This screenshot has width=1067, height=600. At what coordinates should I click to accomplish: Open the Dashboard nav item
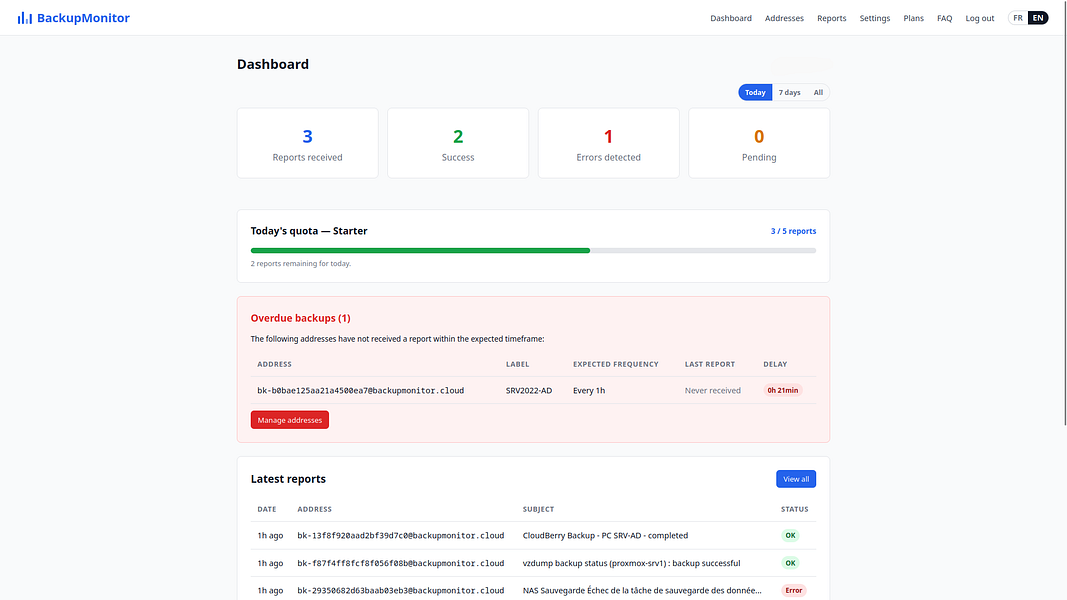(731, 18)
